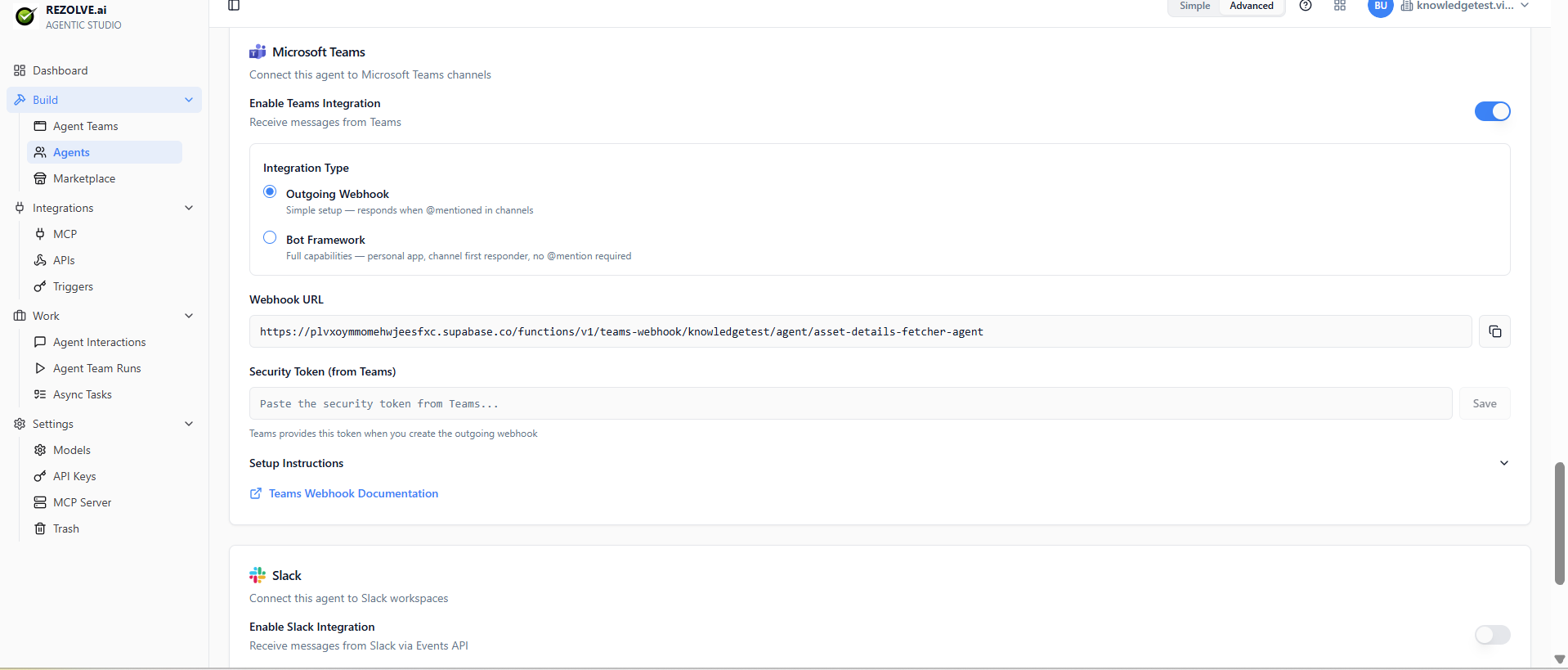This screenshot has height=670, width=1568.
Task: Collapse the Build section chevron
Action: [189, 100]
